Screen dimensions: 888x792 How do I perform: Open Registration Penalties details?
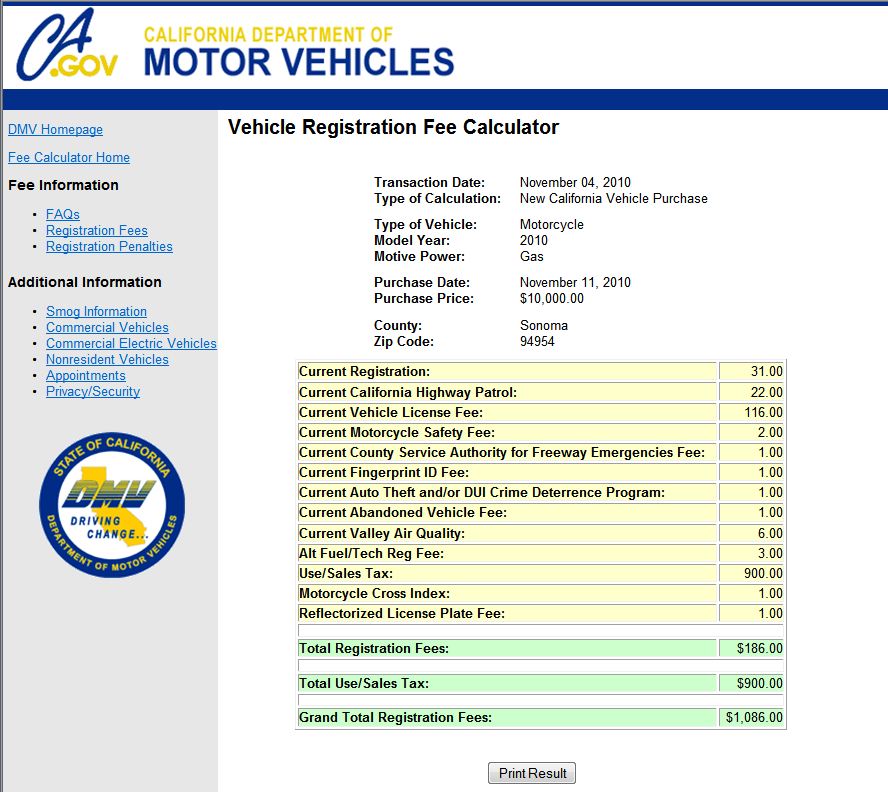[109, 246]
